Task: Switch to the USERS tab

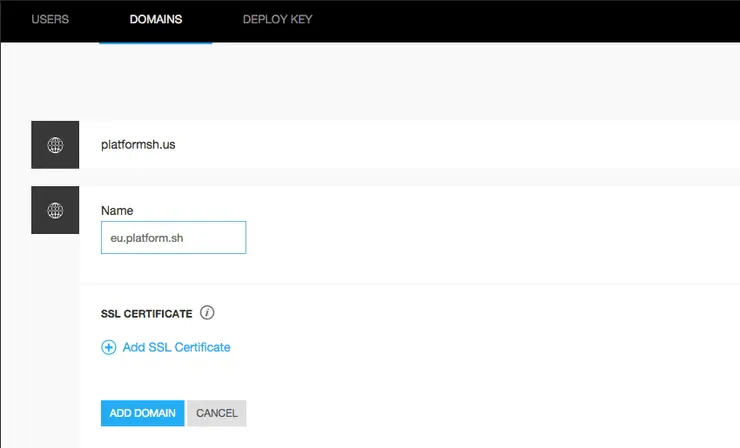Action: tap(50, 19)
